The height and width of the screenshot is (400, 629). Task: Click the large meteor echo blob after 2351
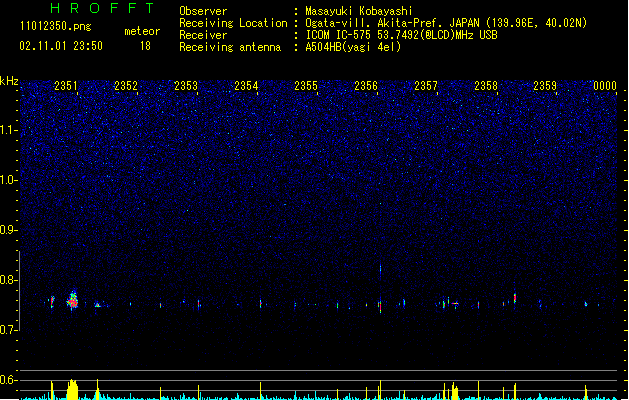(73, 301)
